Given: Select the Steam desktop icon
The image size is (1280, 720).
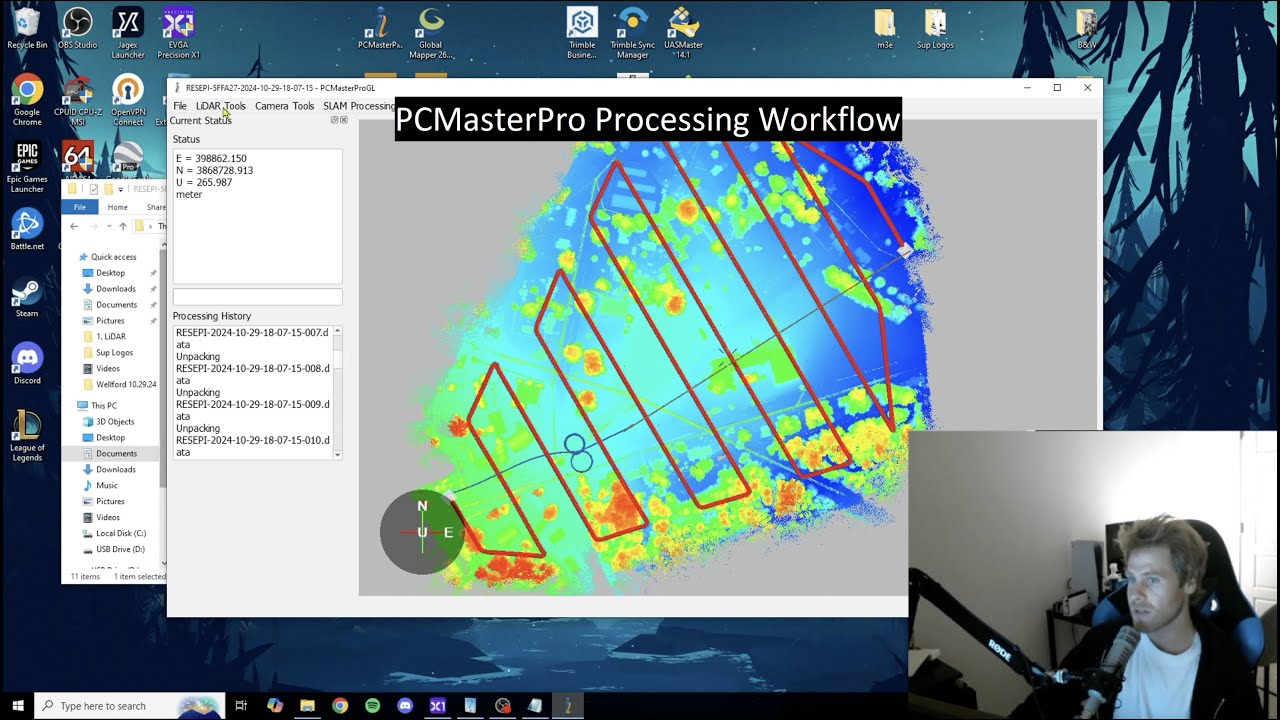Looking at the screenshot, I should click(27, 297).
